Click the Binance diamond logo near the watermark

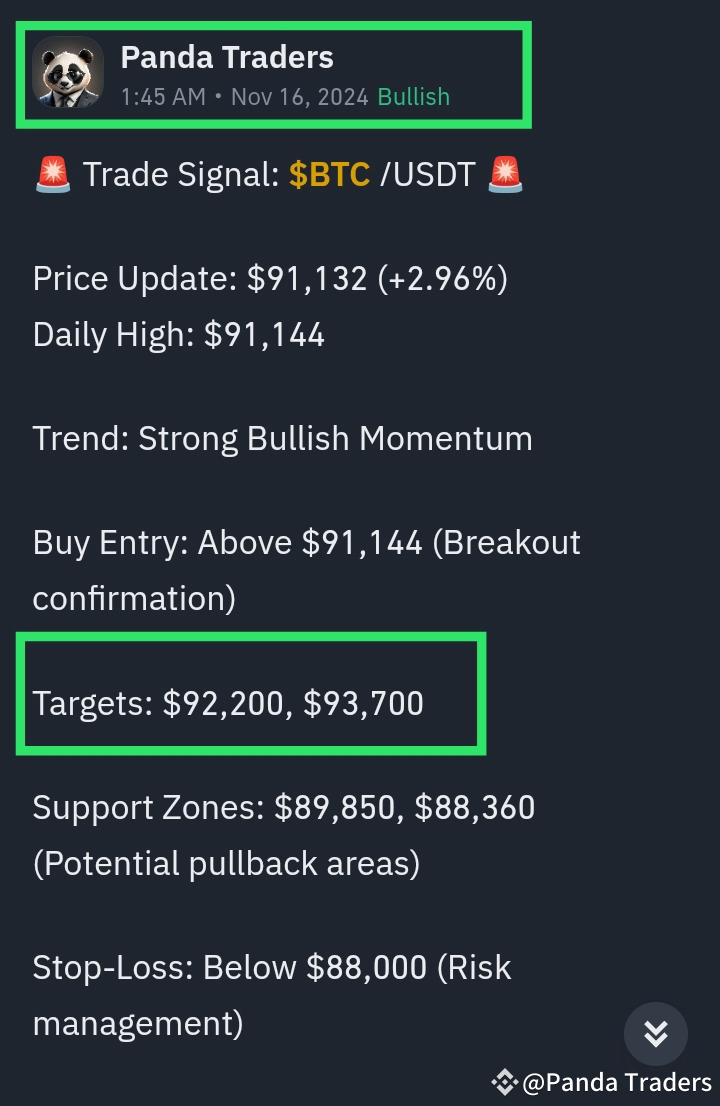coord(503,1081)
